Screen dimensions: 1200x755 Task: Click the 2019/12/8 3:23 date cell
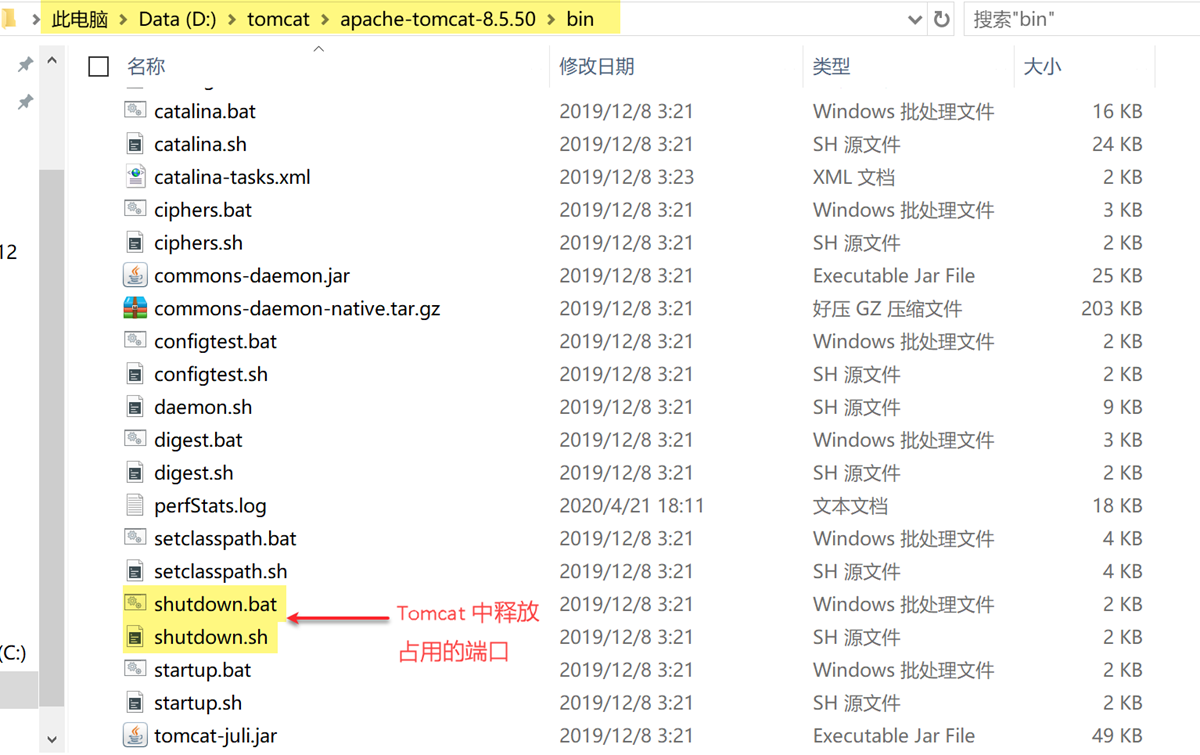626,177
